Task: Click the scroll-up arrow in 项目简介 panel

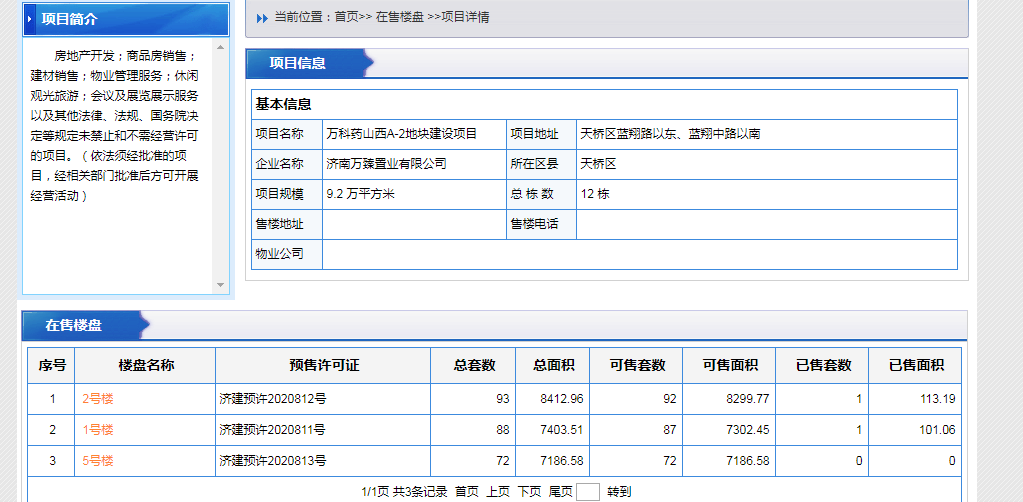Action: coord(220,47)
